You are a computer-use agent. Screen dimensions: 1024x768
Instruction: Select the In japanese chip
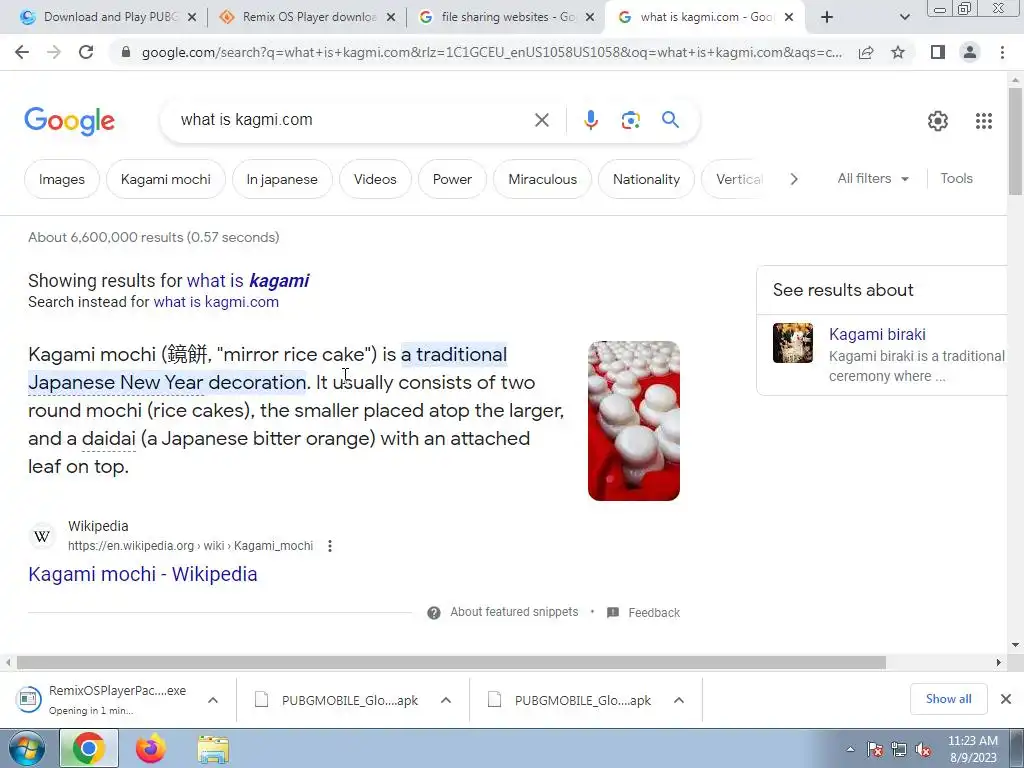[x=282, y=179]
